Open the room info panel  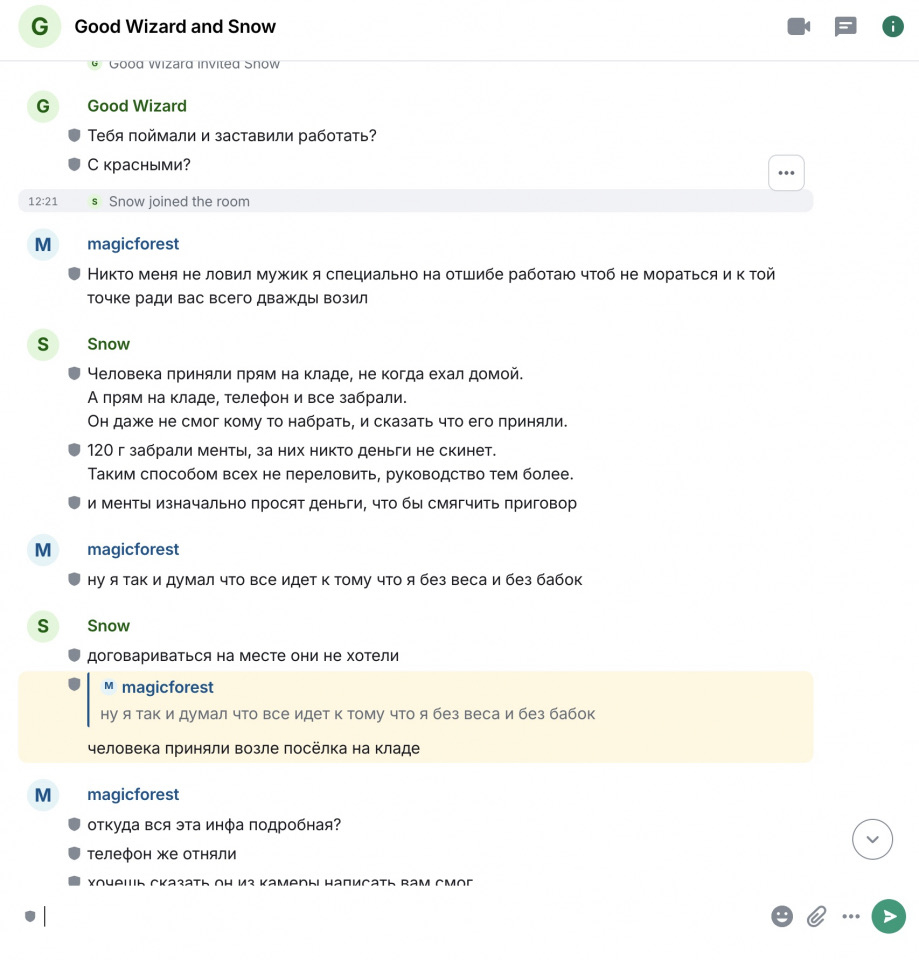point(893,27)
